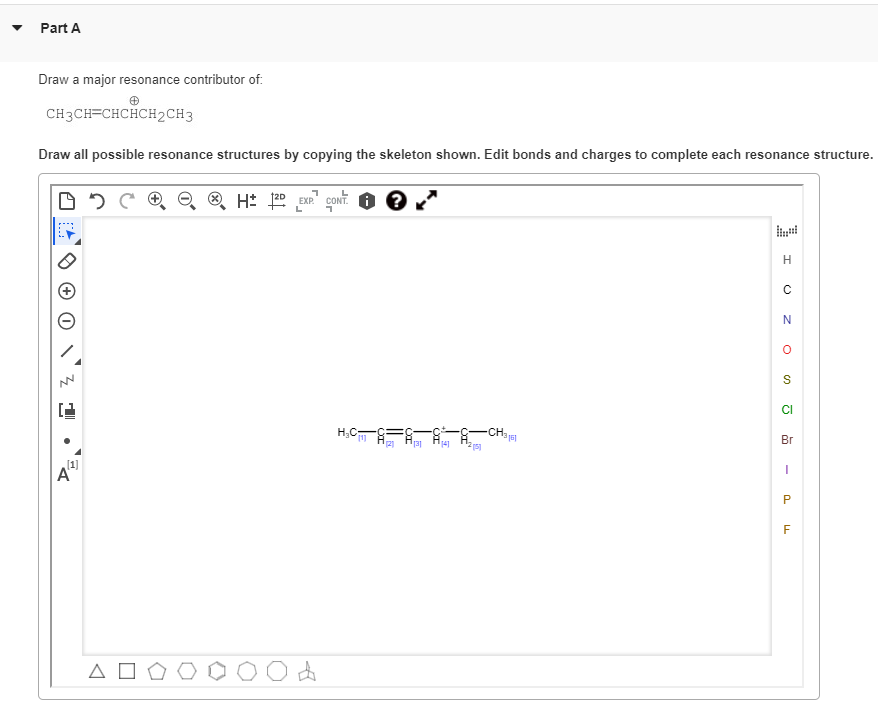Select the chain drawing tool
The height and width of the screenshot is (706, 884).
66,380
